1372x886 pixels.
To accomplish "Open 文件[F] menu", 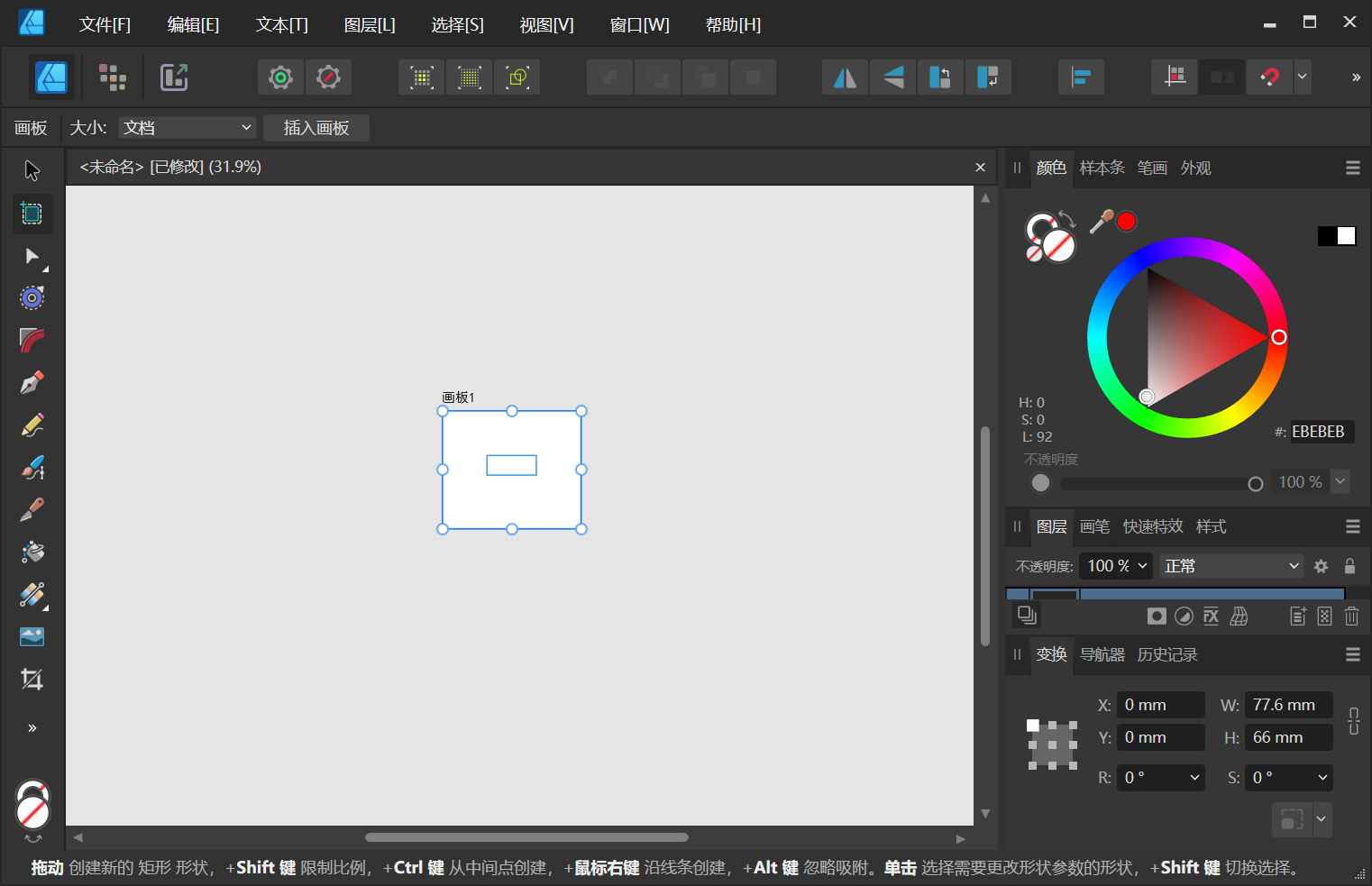I will (x=105, y=25).
